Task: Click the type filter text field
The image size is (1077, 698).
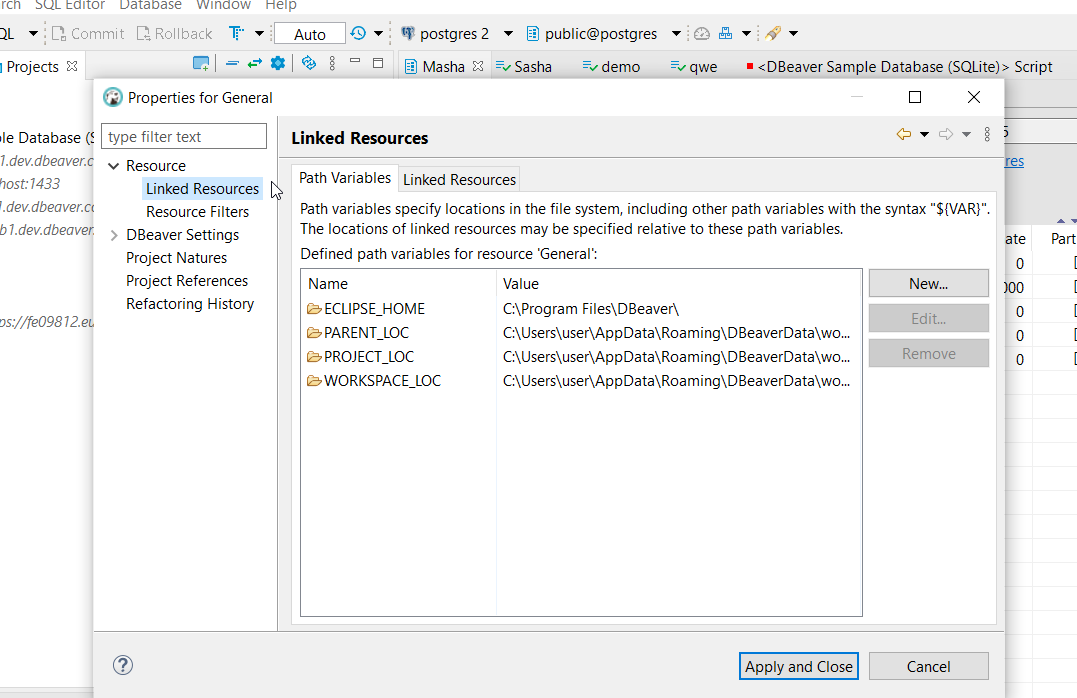Action: click(x=183, y=135)
